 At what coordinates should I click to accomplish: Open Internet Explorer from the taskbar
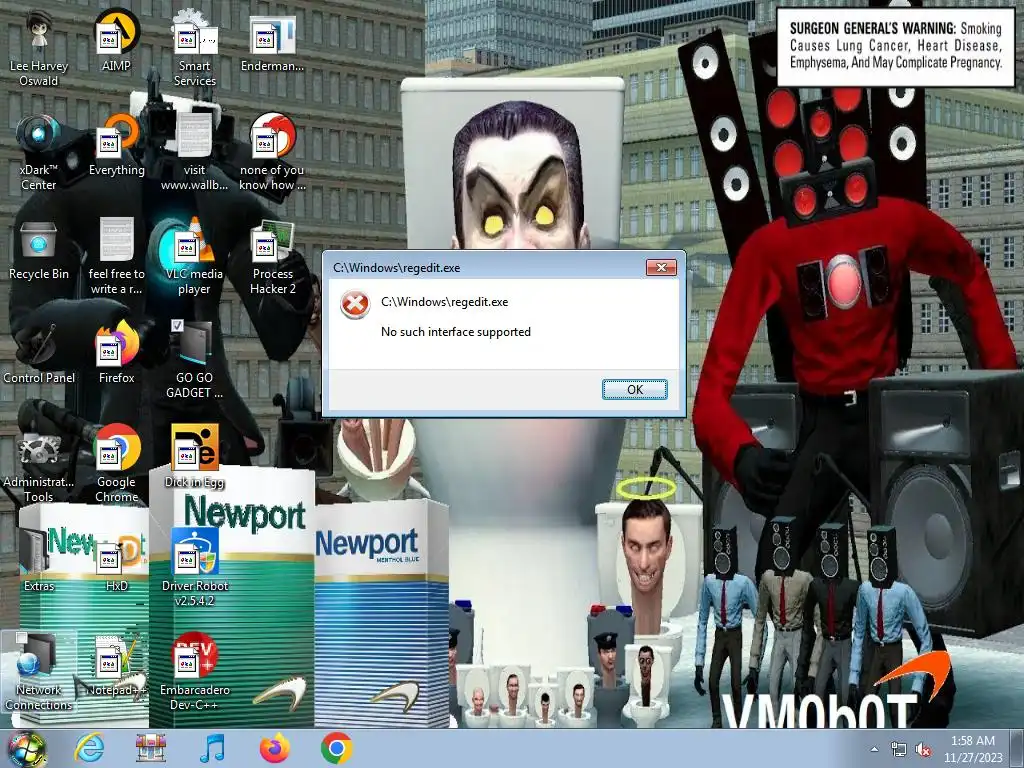(89, 748)
